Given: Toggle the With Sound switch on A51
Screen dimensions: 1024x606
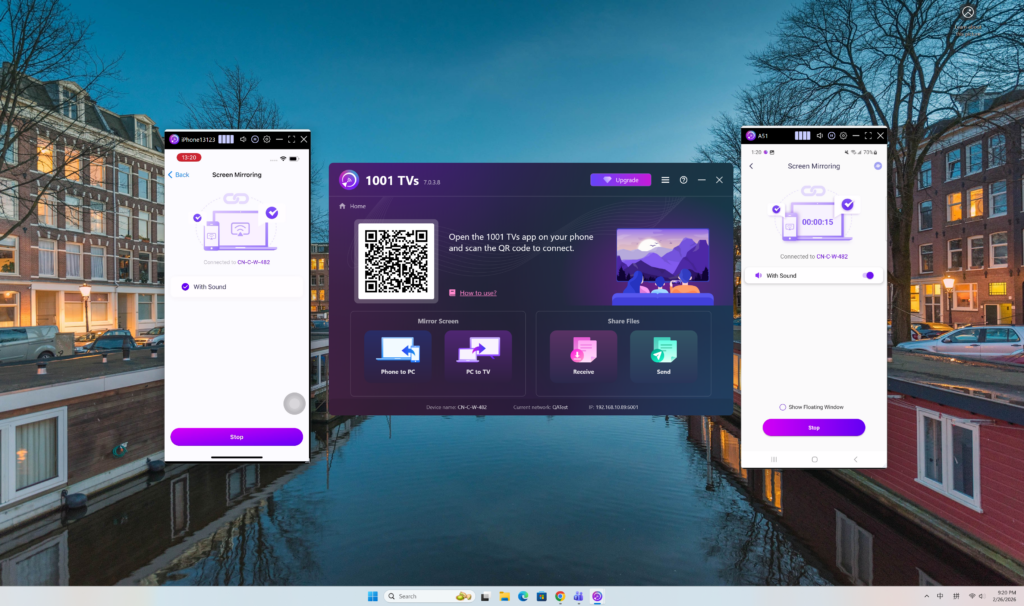Looking at the screenshot, I should pyautogui.click(x=867, y=275).
